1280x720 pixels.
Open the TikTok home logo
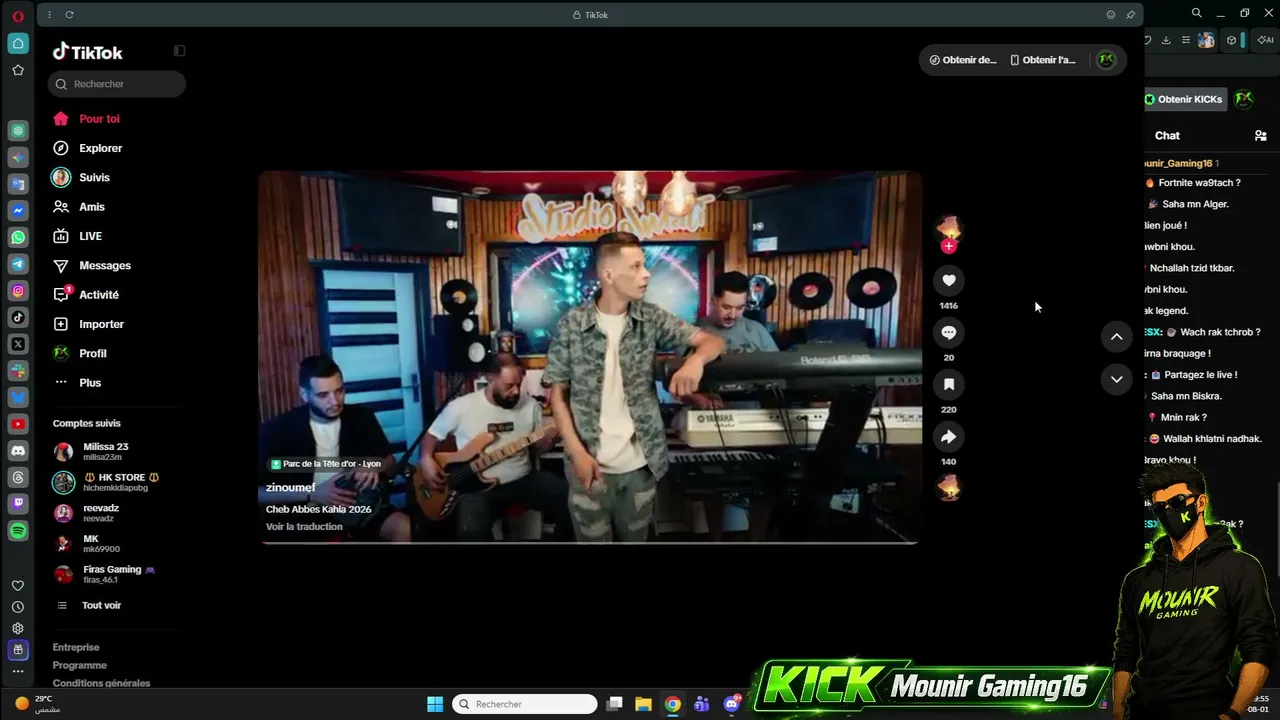88,52
